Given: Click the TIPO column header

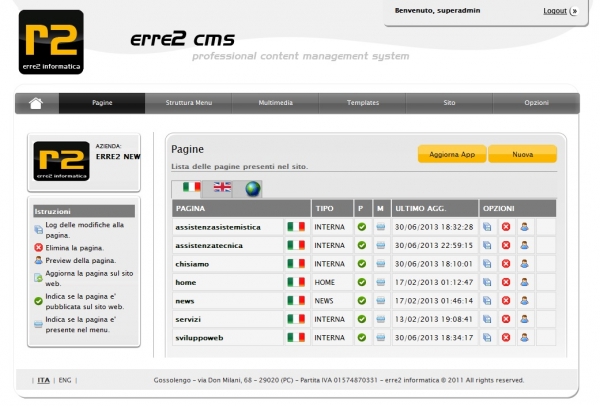Looking at the screenshot, I should 333,209.
